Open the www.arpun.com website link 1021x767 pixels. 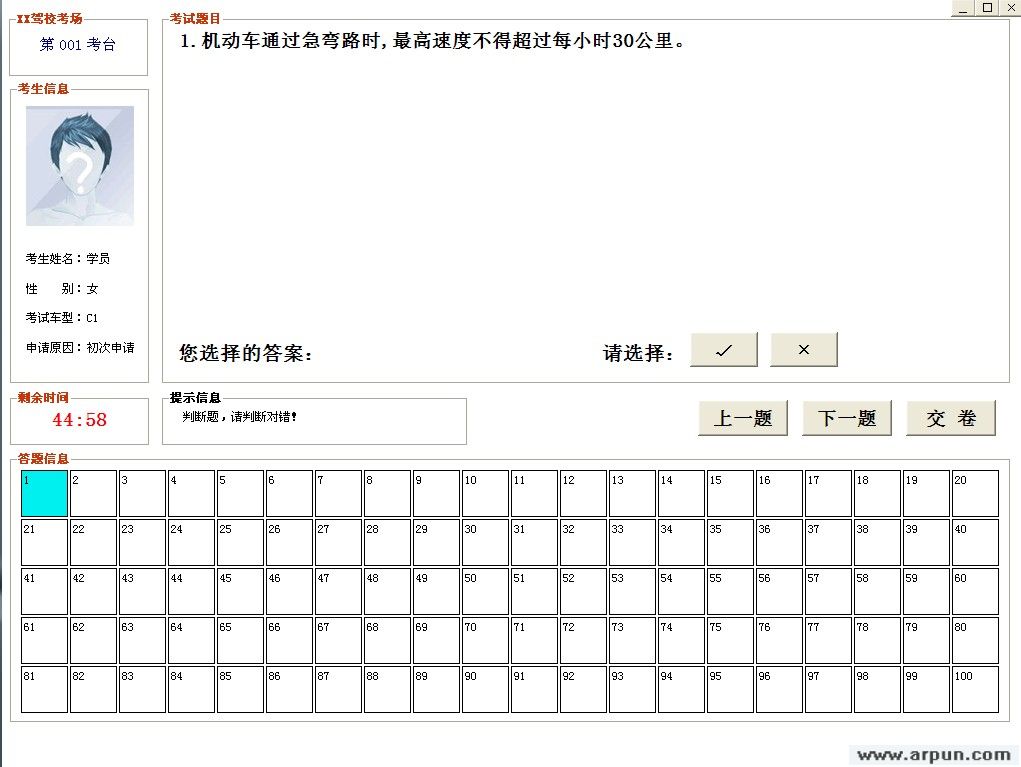(x=933, y=753)
